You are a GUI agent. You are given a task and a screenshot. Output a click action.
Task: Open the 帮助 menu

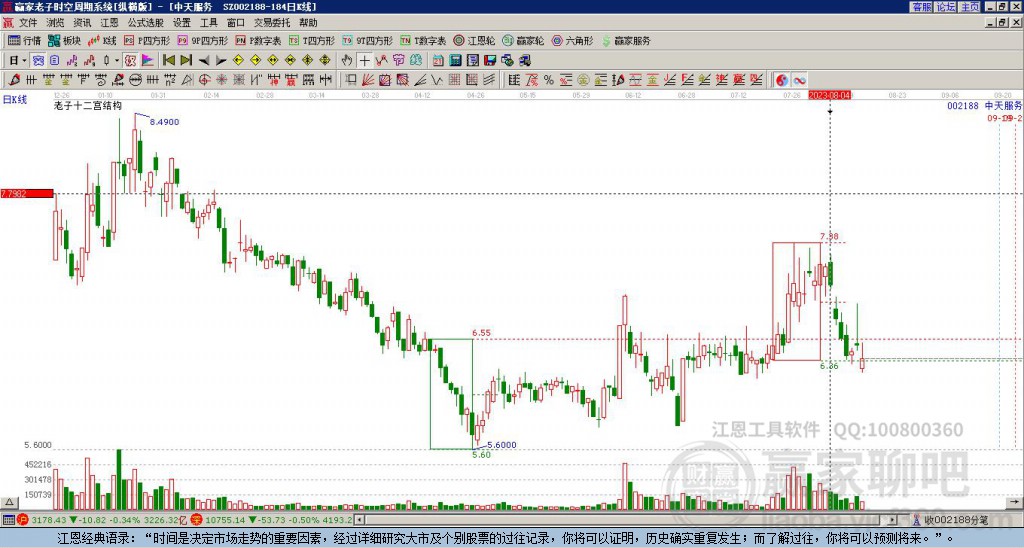pos(308,23)
